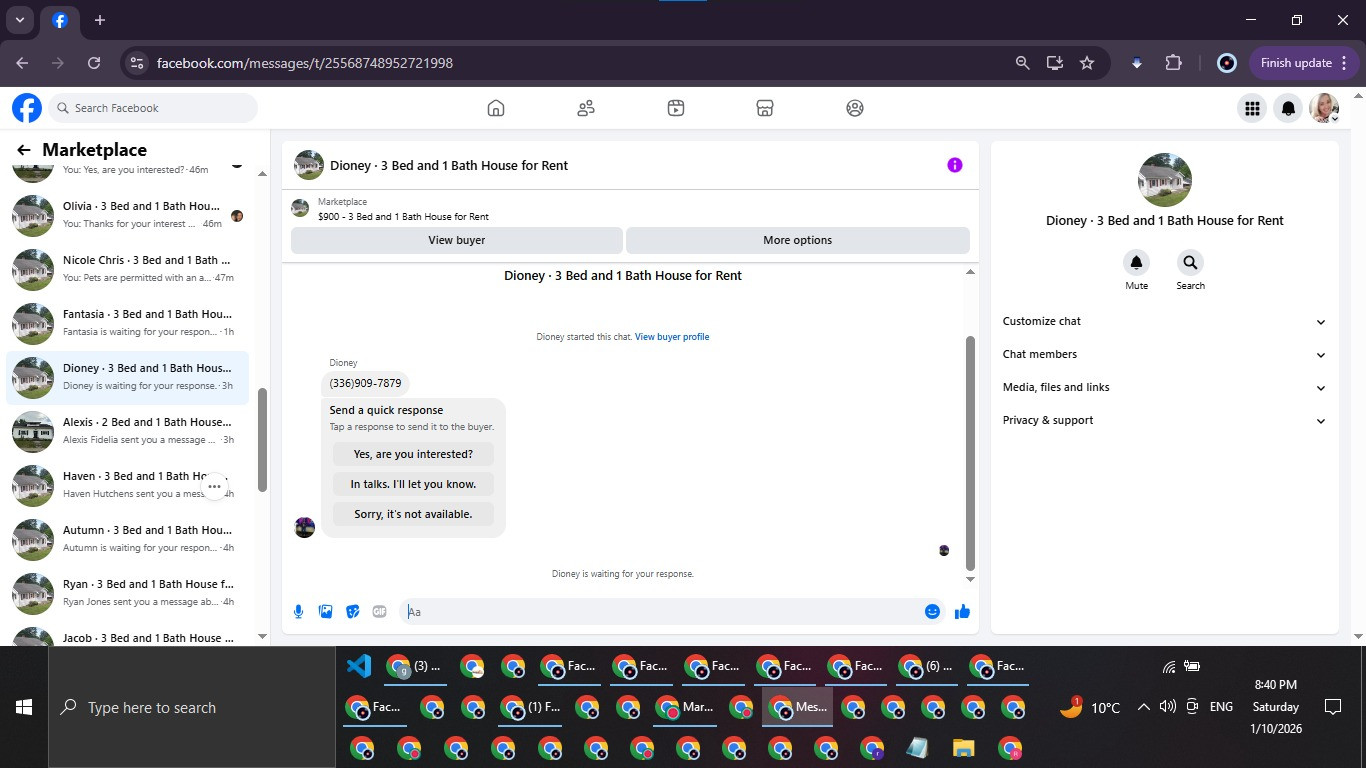This screenshot has height=768, width=1366.
Task: Send quick reply "Yes, are you interested?"
Action: (413, 454)
